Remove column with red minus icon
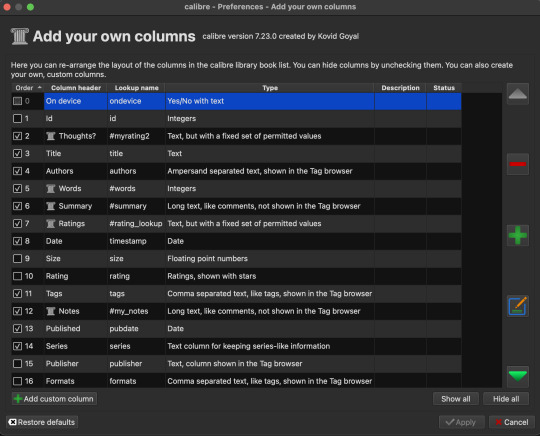The image size is (540, 436). coord(518,164)
